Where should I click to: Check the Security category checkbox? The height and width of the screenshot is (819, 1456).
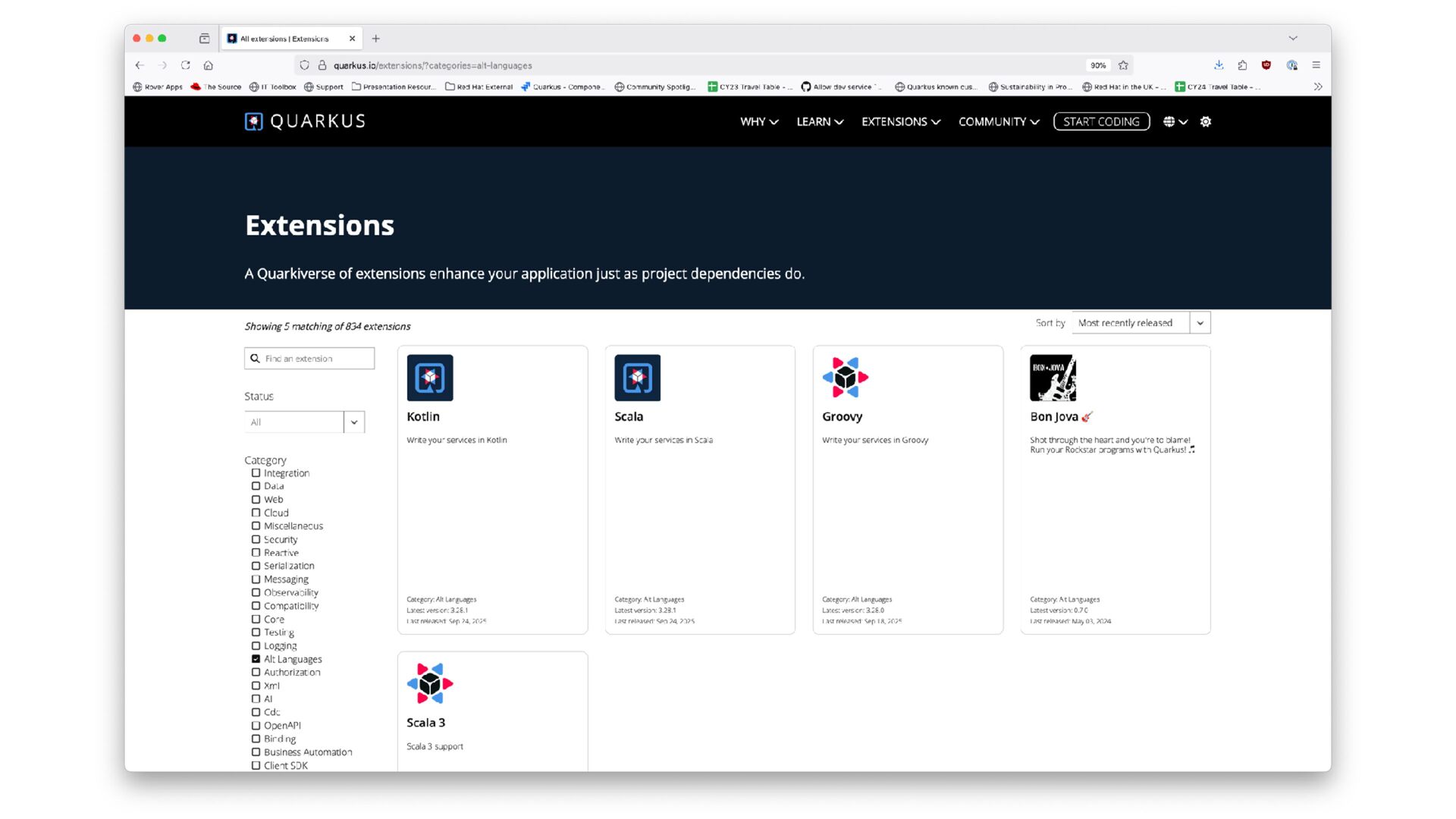[x=256, y=539]
